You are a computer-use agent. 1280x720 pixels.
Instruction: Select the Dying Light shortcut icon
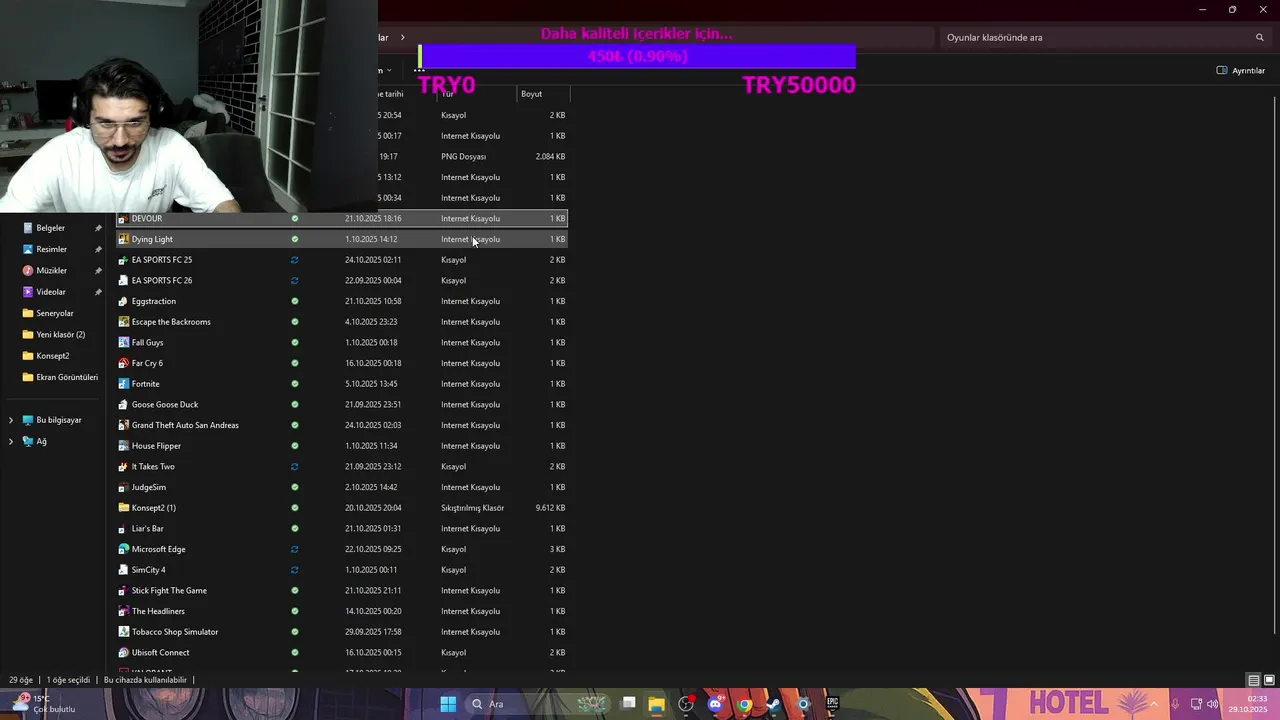tap(124, 239)
